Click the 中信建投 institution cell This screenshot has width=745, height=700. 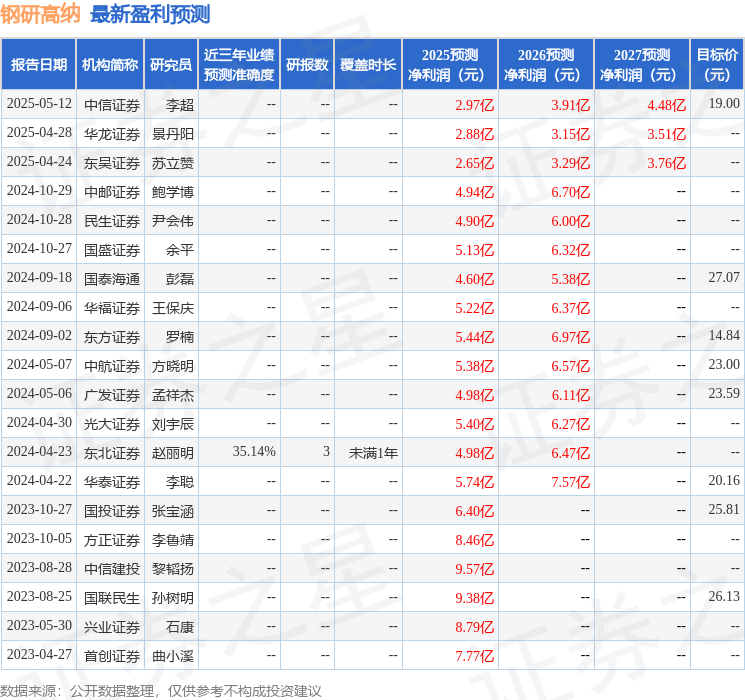(112, 569)
